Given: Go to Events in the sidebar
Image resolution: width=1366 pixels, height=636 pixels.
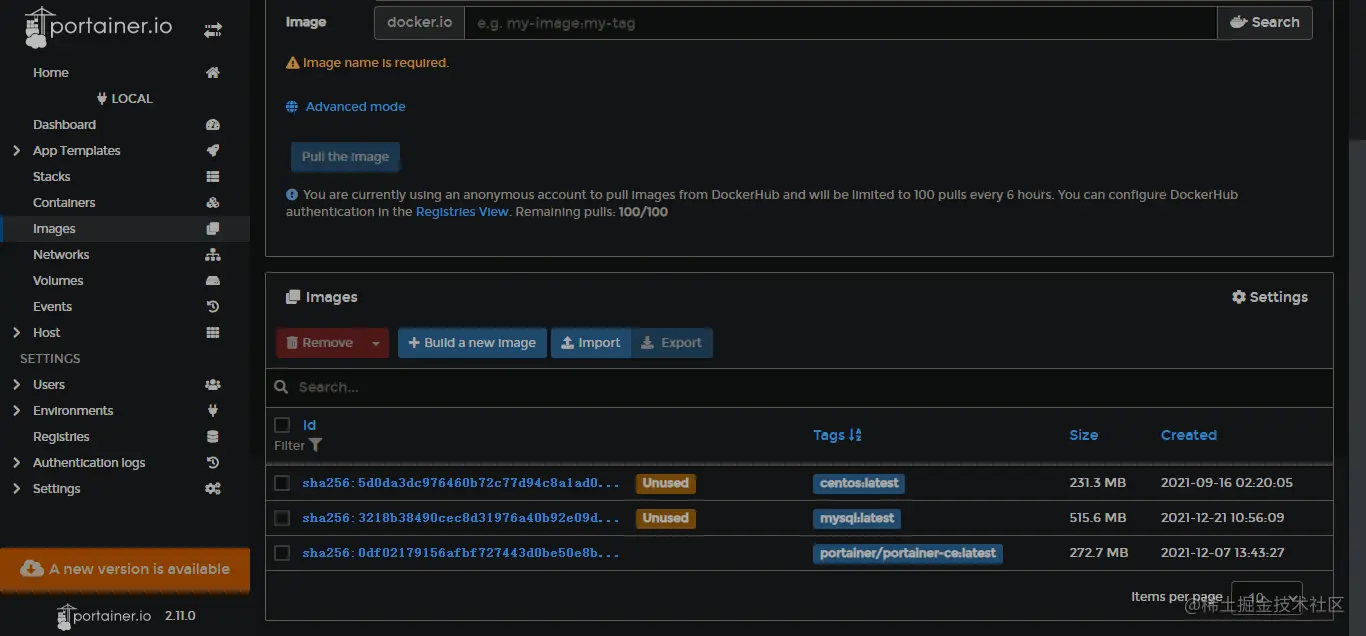Looking at the screenshot, I should 53,307.
